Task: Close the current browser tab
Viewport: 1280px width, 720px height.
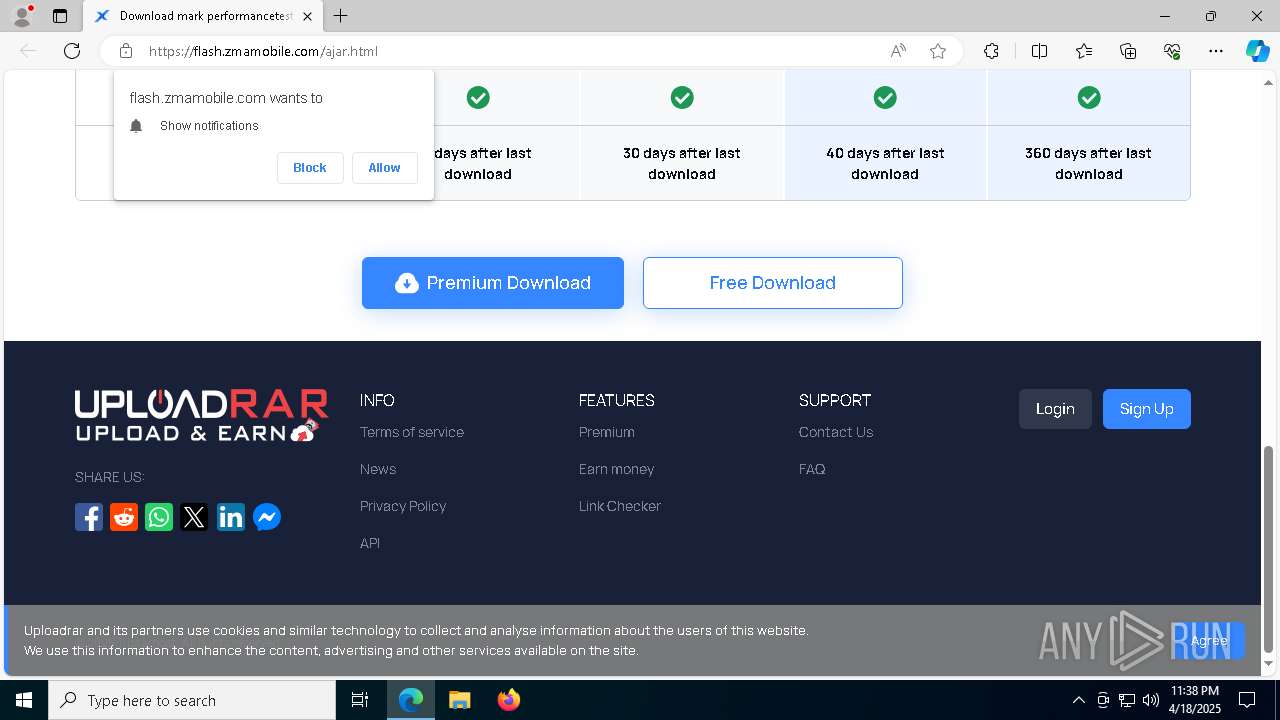Action: pos(307,16)
